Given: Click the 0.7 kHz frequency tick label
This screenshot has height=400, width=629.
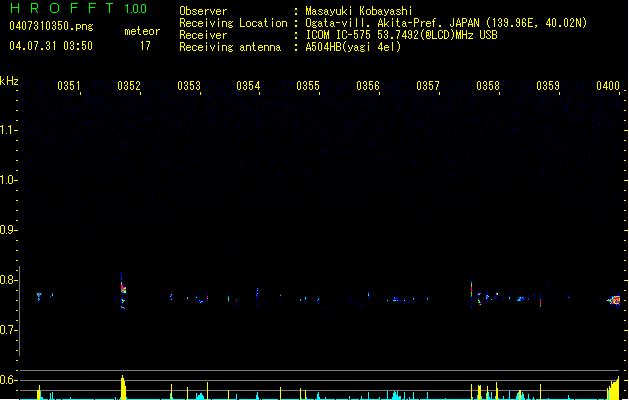Looking at the screenshot, I should pyautogui.click(x=8, y=330).
